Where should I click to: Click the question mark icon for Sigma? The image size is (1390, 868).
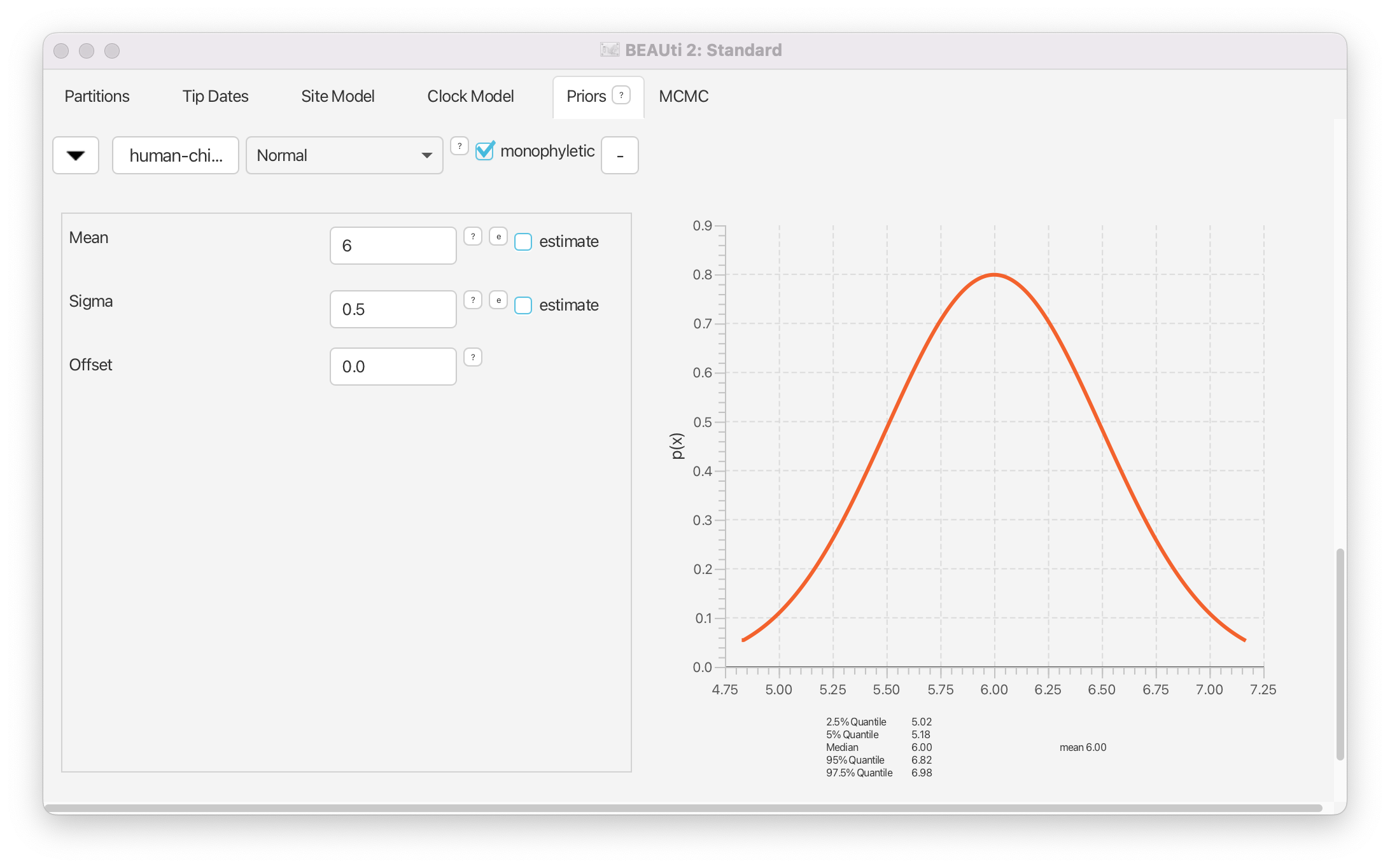[472, 300]
